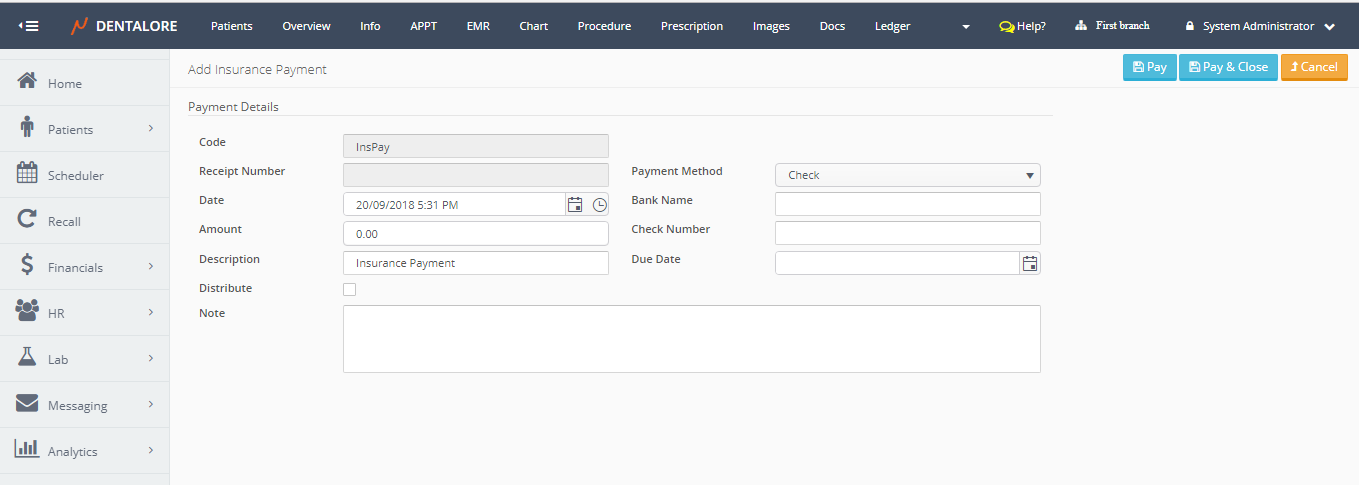Click the Recall refresh icon
Viewport: 1359px width, 485px height.
click(x=28, y=220)
